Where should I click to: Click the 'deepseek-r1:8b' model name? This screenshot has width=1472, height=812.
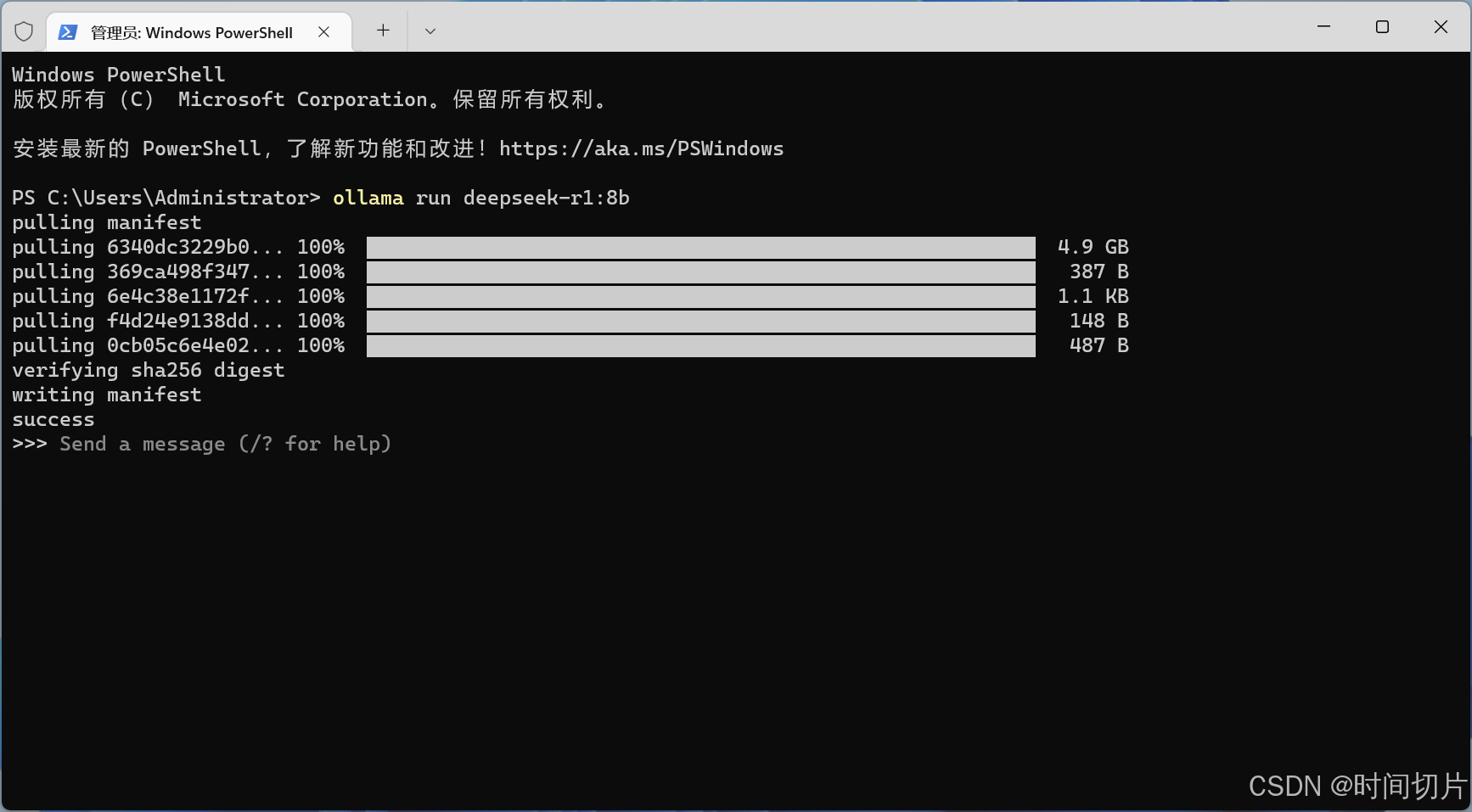point(547,198)
